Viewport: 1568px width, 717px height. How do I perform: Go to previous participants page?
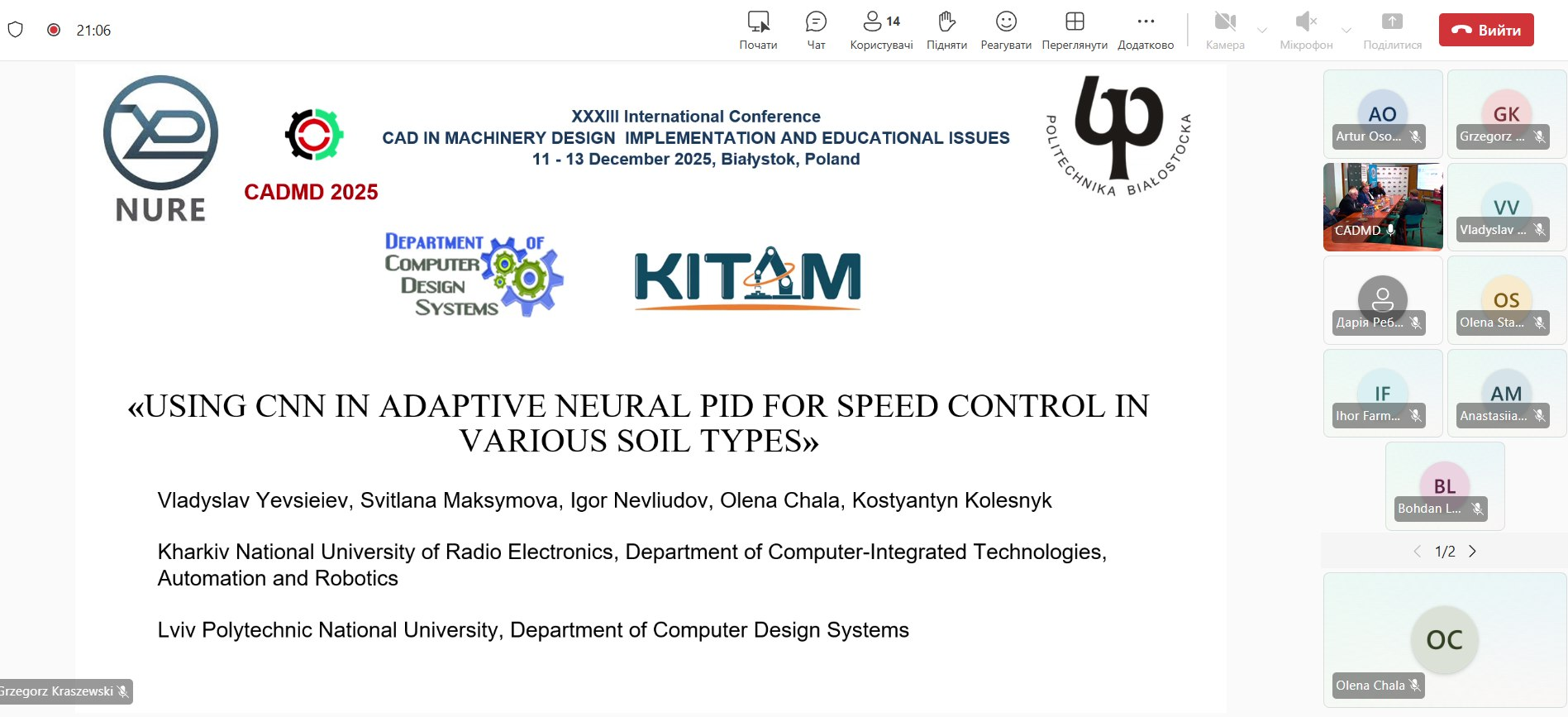click(1418, 552)
